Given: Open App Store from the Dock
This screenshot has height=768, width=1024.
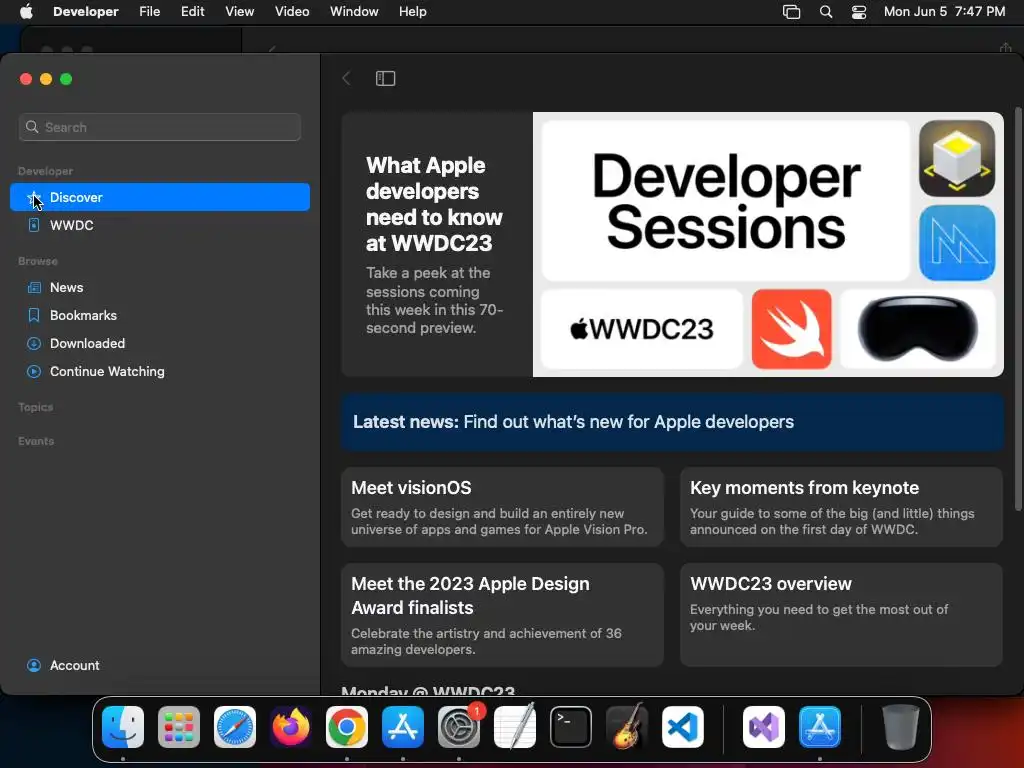Looking at the screenshot, I should point(403,727).
